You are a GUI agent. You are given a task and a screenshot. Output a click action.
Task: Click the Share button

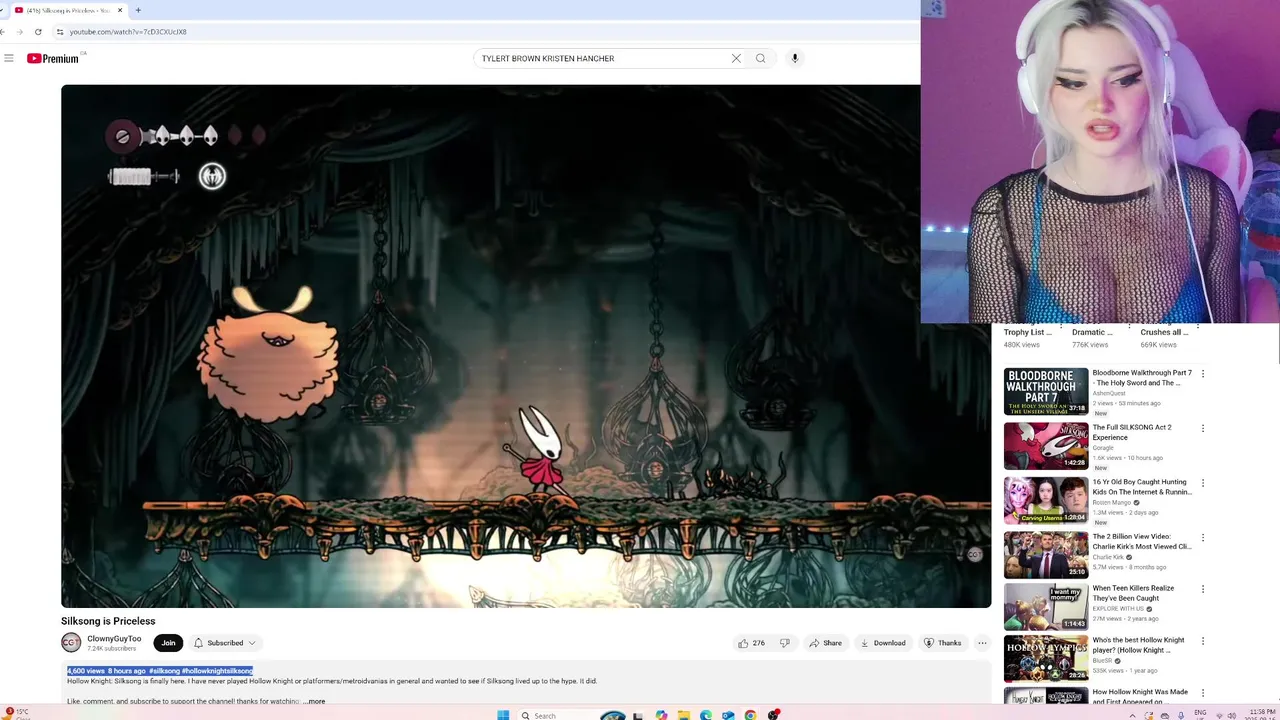[x=825, y=643]
